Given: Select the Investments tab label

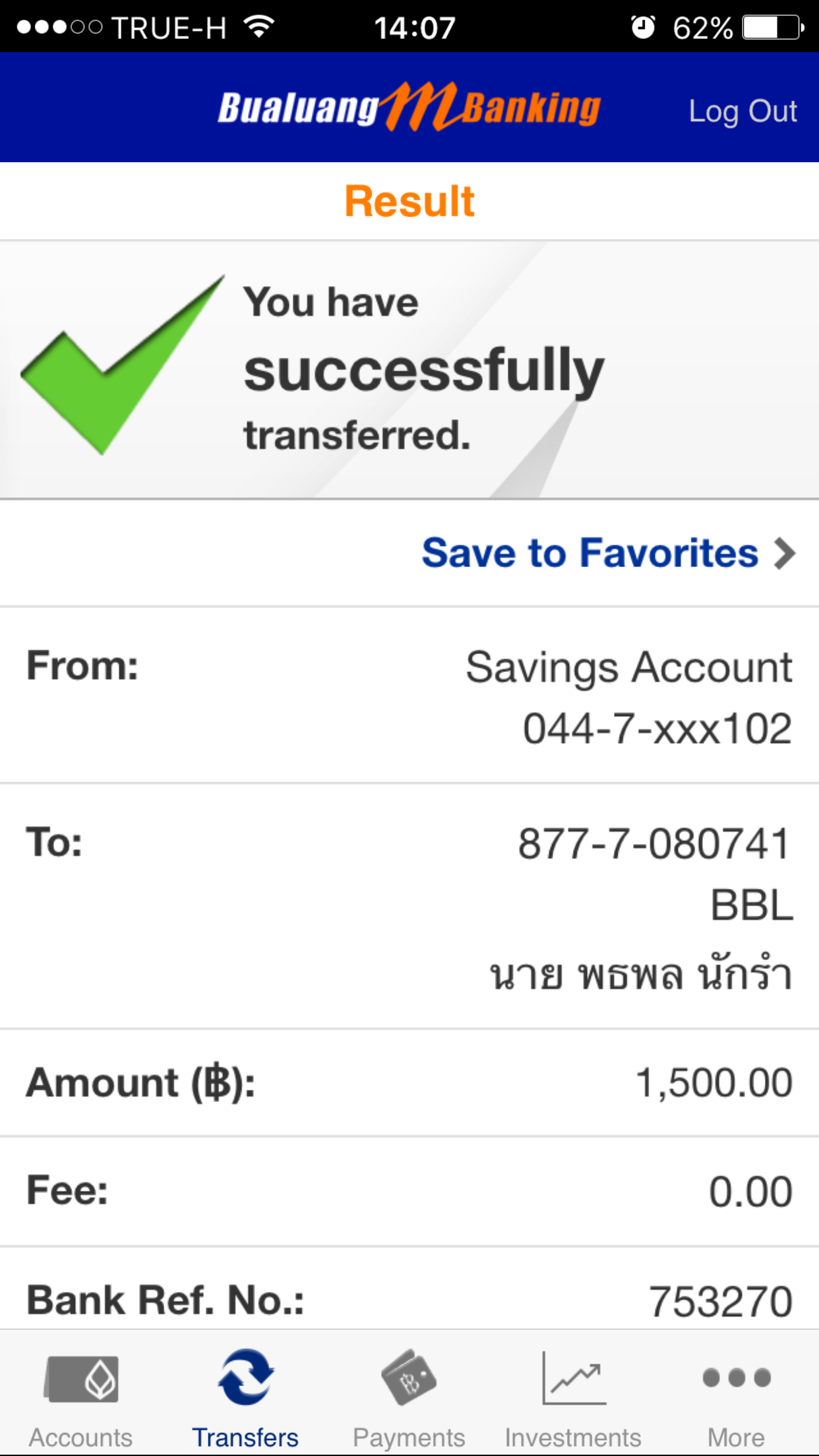Looking at the screenshot, I should click(x=573, y=1438).
